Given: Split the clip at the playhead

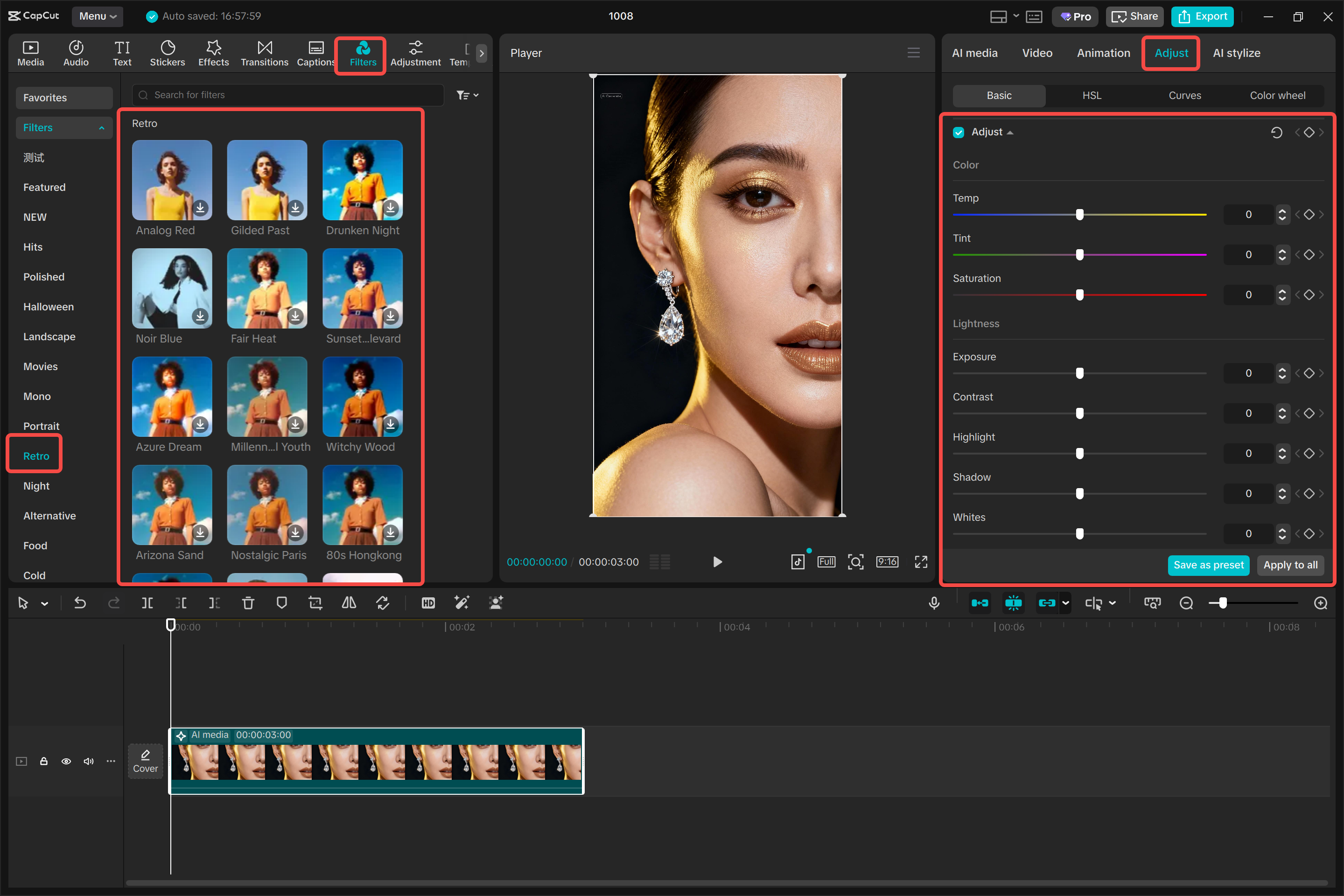Looking at the screenshot, I should click(x=147, y=602).
